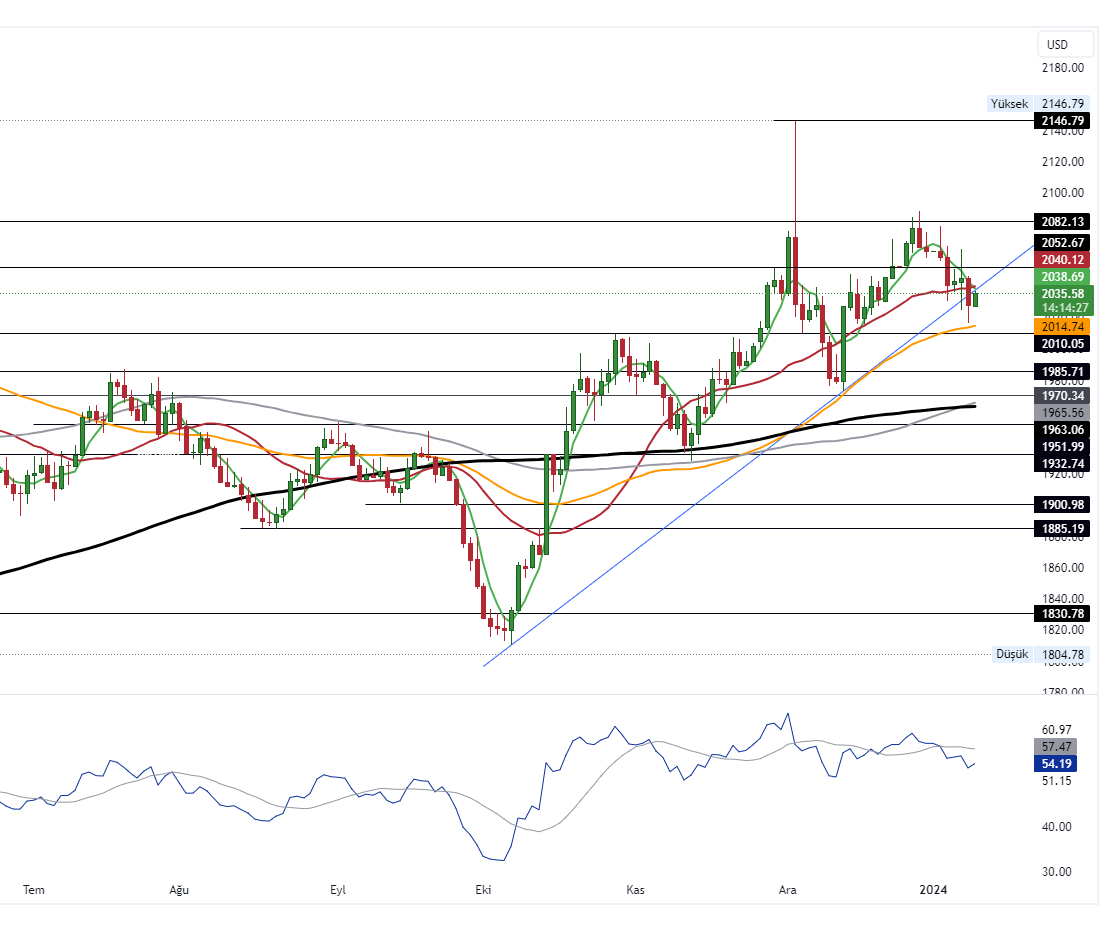This screenshot has height=939, width=1108.
Task: Open the USD currency selector
Action: tap(1057, 44)
